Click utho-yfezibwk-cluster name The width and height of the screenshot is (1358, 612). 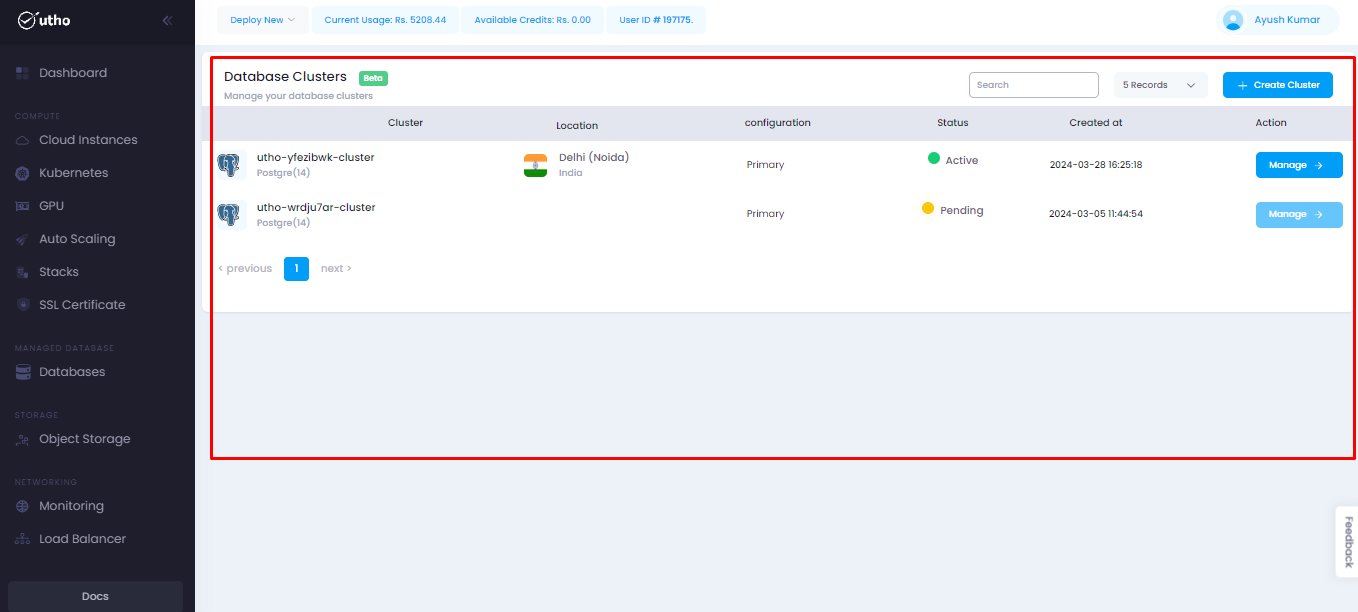coord(315,157)
